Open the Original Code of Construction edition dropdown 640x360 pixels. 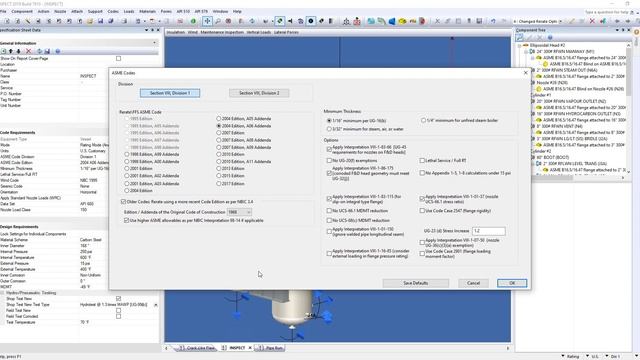tap(239, 212)
